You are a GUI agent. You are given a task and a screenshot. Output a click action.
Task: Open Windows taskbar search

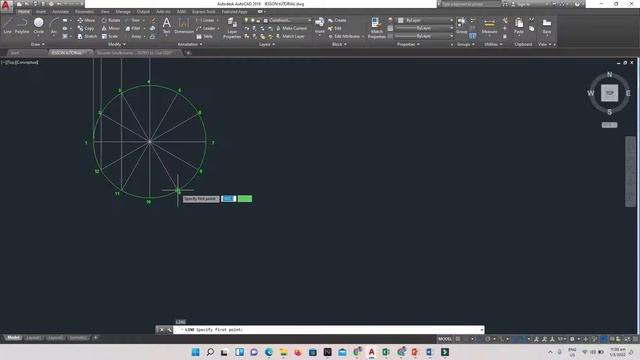pyautogui.click(x=210, y=352)
